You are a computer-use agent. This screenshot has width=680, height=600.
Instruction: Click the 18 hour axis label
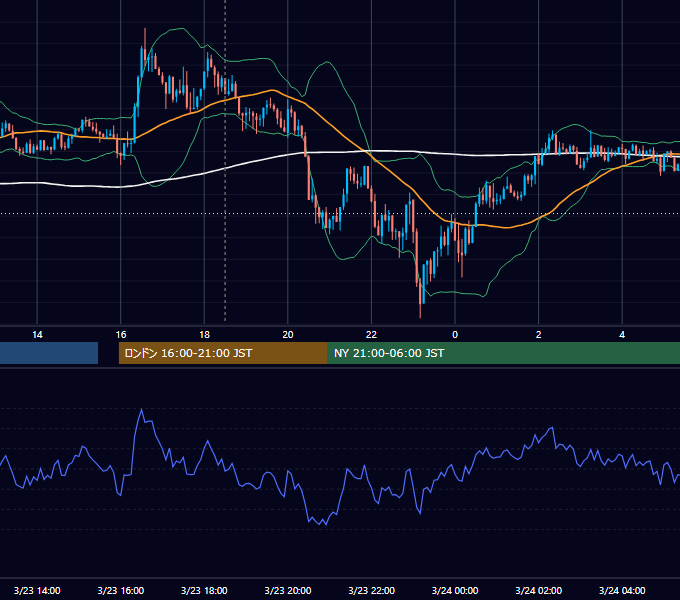click(x=204, y=335)
